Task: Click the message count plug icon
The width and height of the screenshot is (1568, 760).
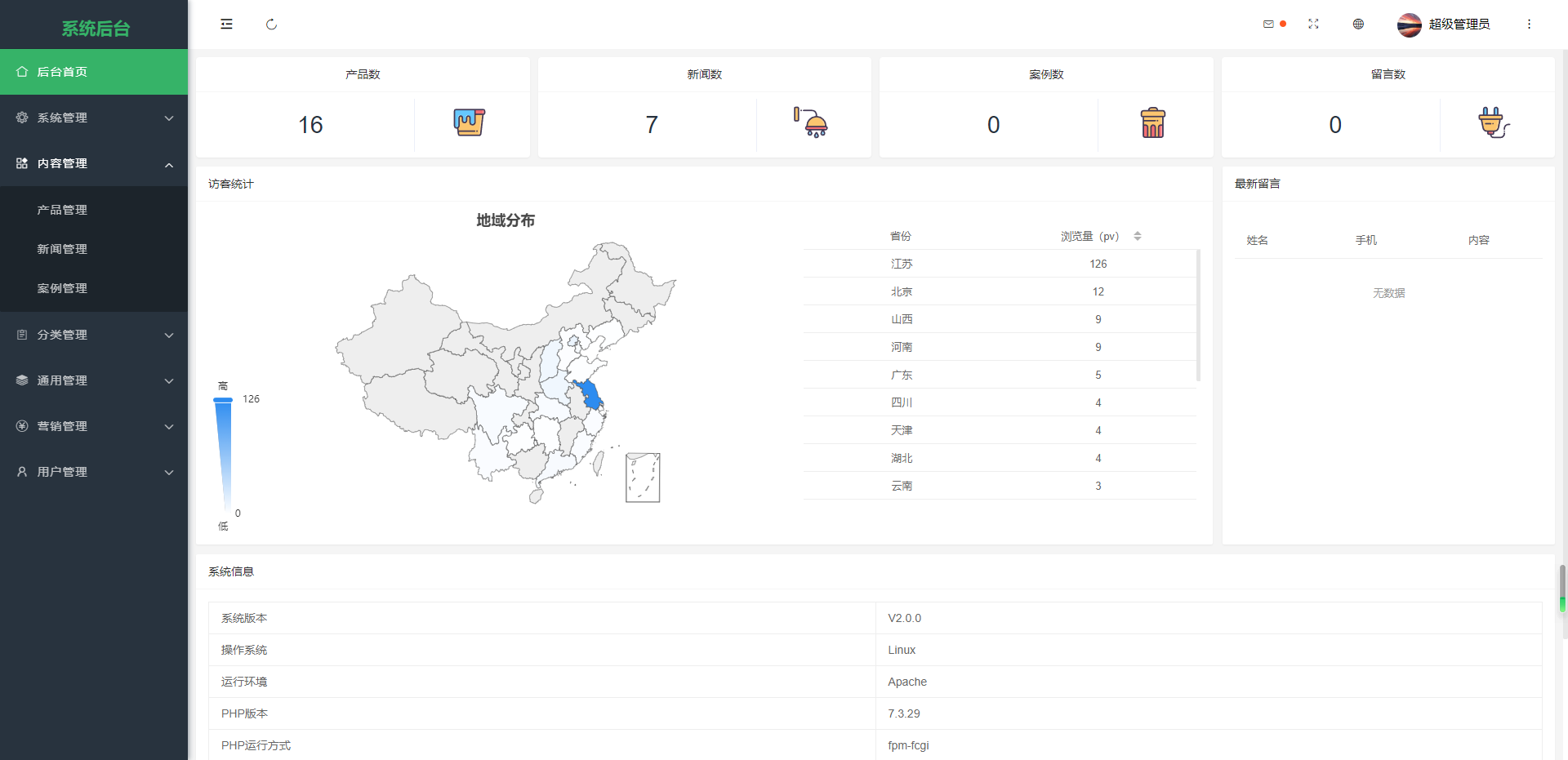Action: (1494, 123)
